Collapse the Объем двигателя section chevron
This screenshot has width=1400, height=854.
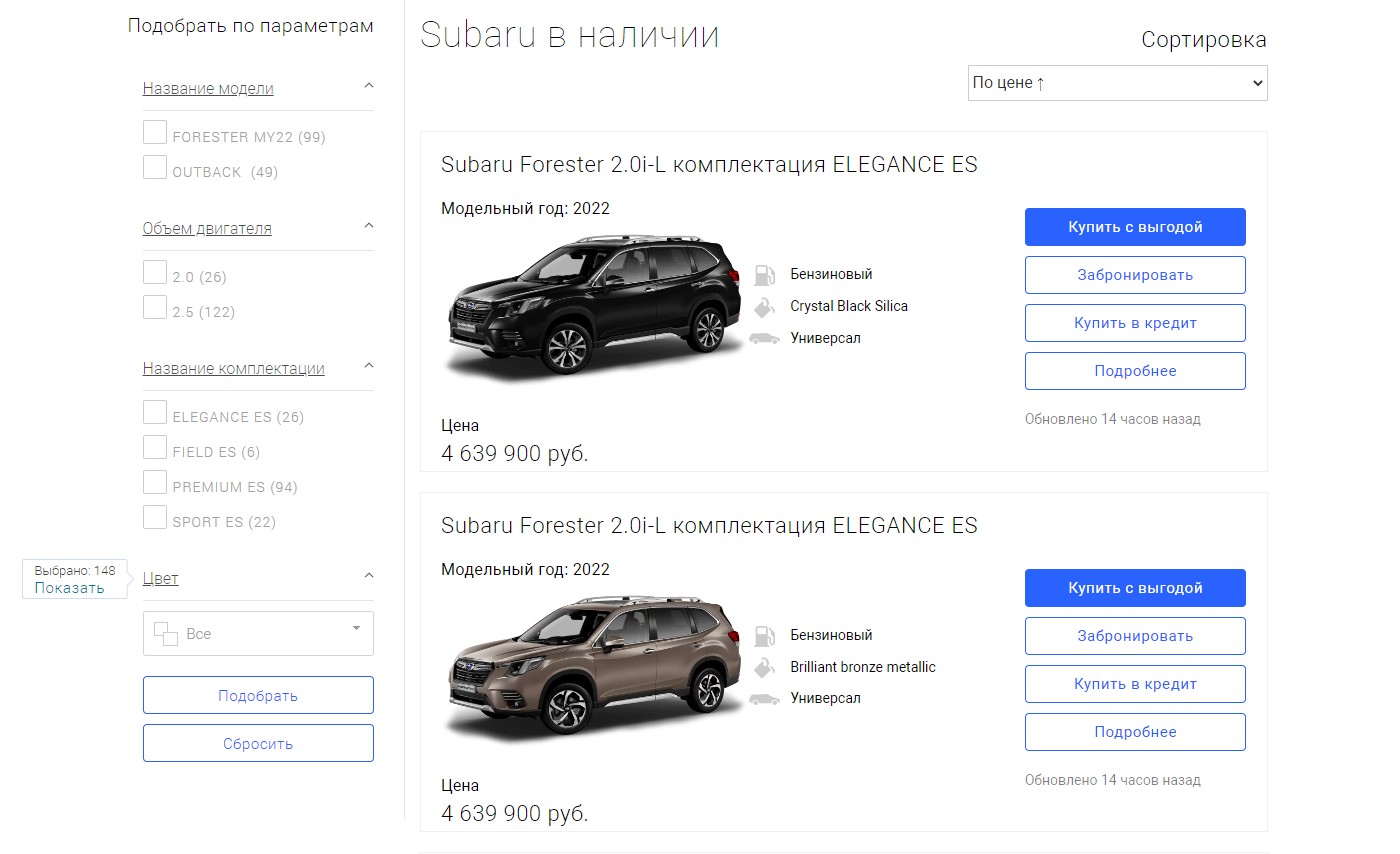coord(368,227)
